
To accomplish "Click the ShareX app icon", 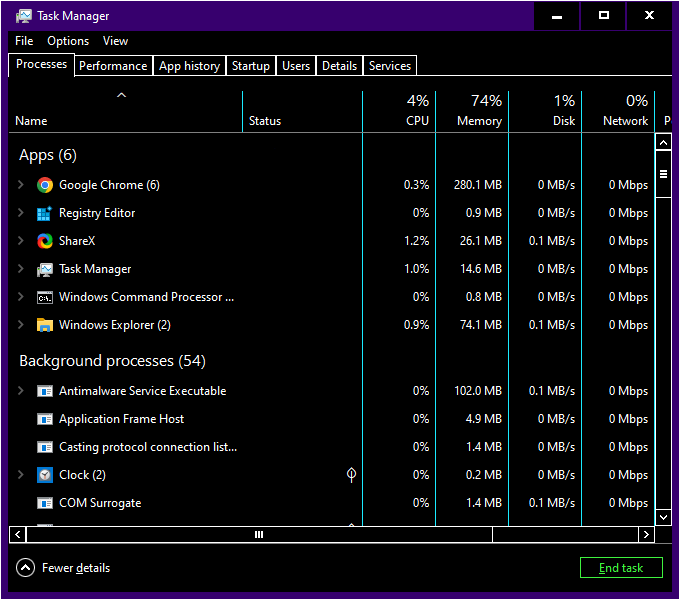I will click(x=45, y=241).
